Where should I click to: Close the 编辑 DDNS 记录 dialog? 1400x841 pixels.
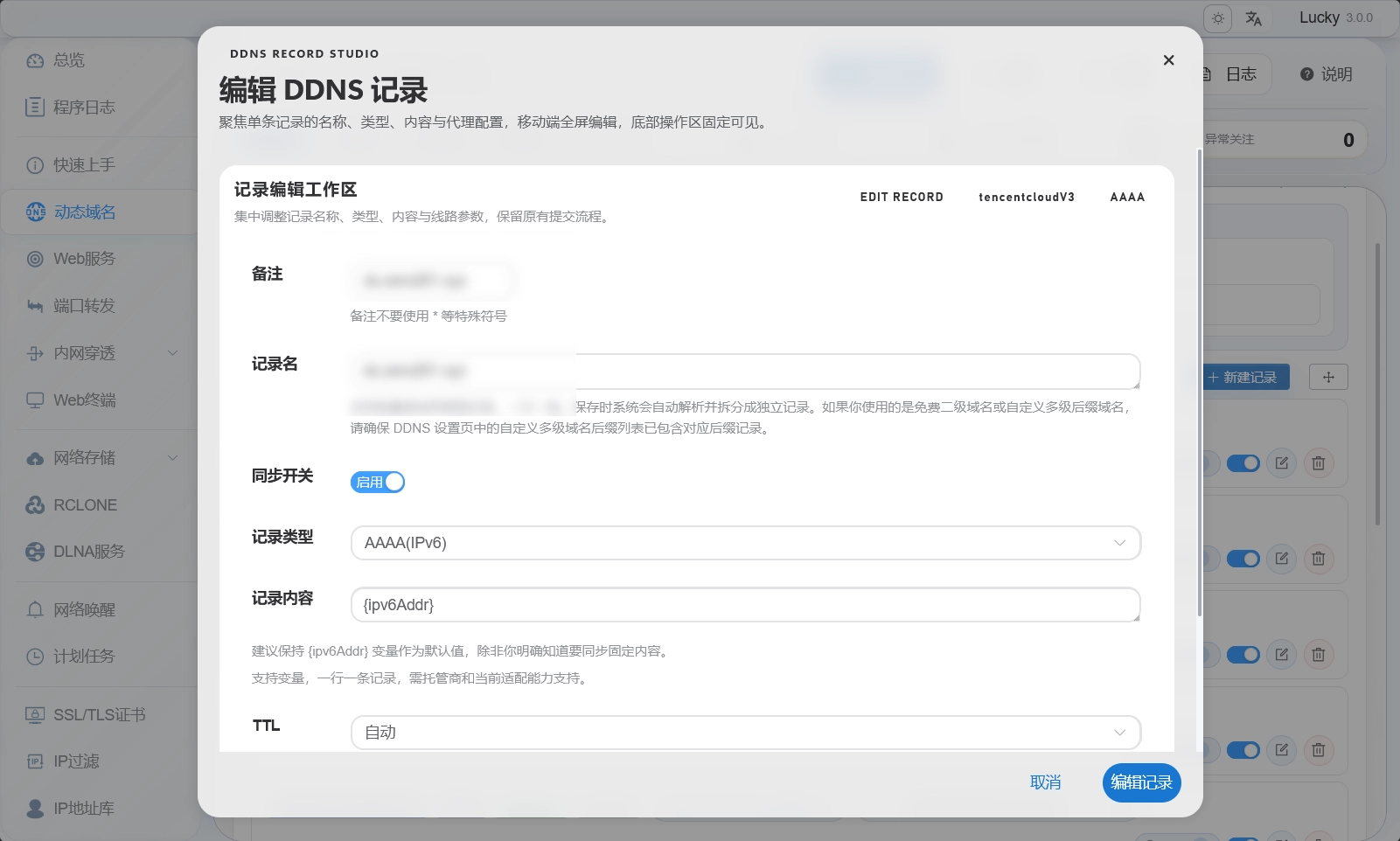click(x=1168, y=60)
